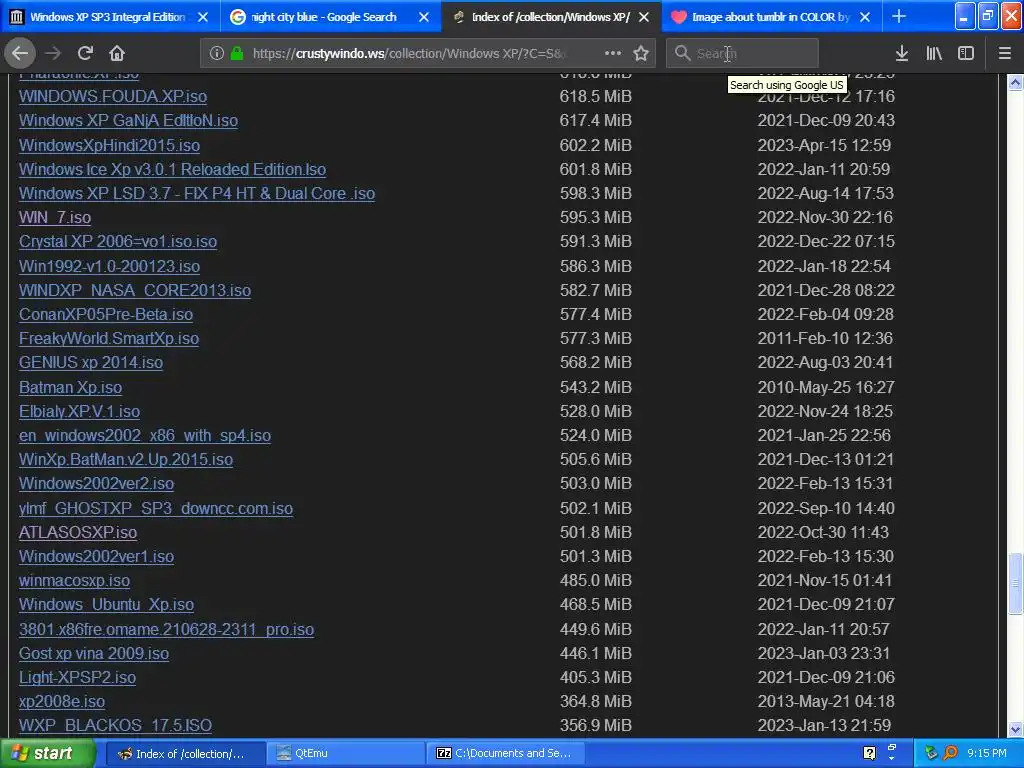Open Crystal XP 2006=vo1.iso.iso

tap(118, 242)
